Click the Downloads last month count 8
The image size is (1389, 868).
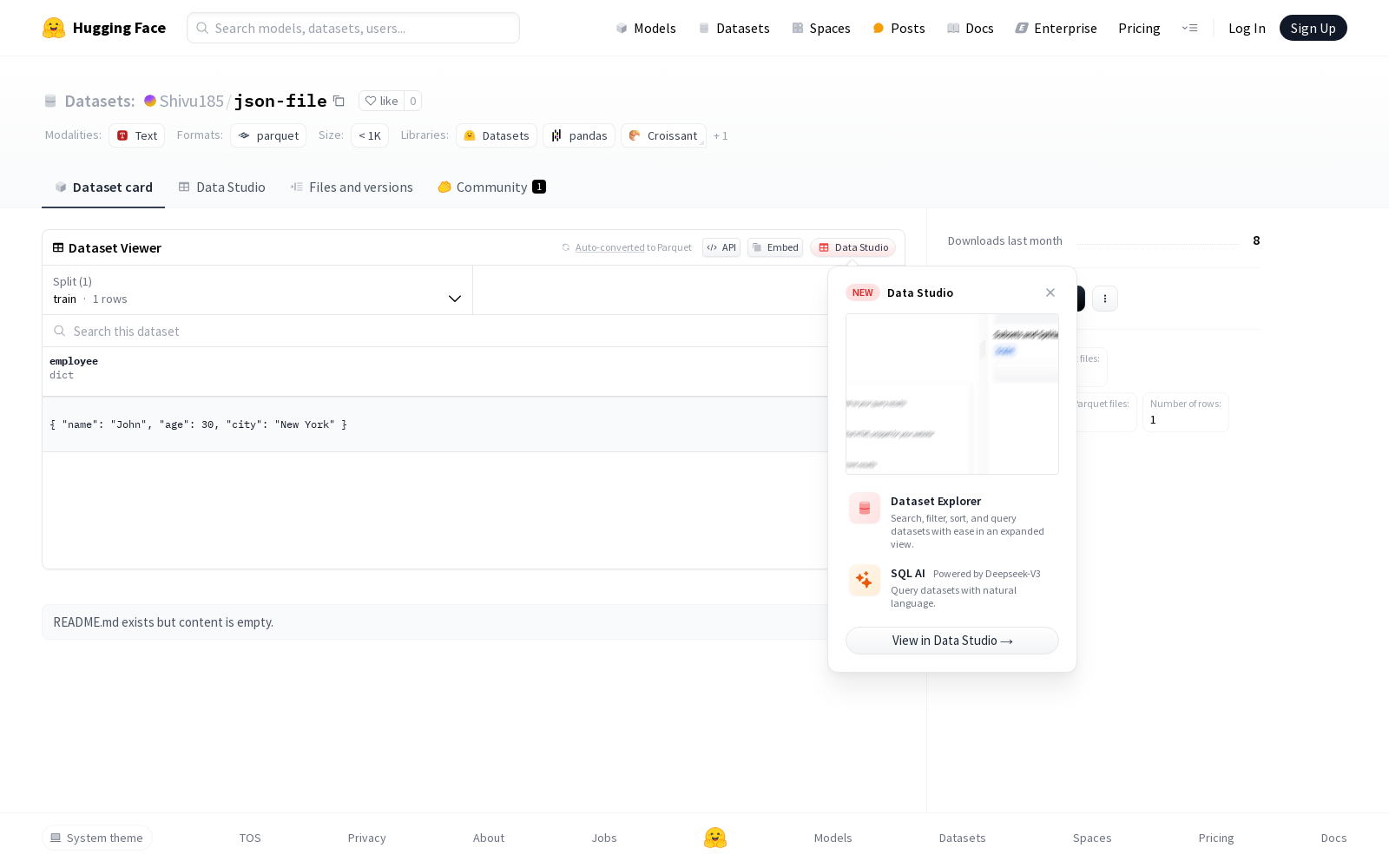1256,240
